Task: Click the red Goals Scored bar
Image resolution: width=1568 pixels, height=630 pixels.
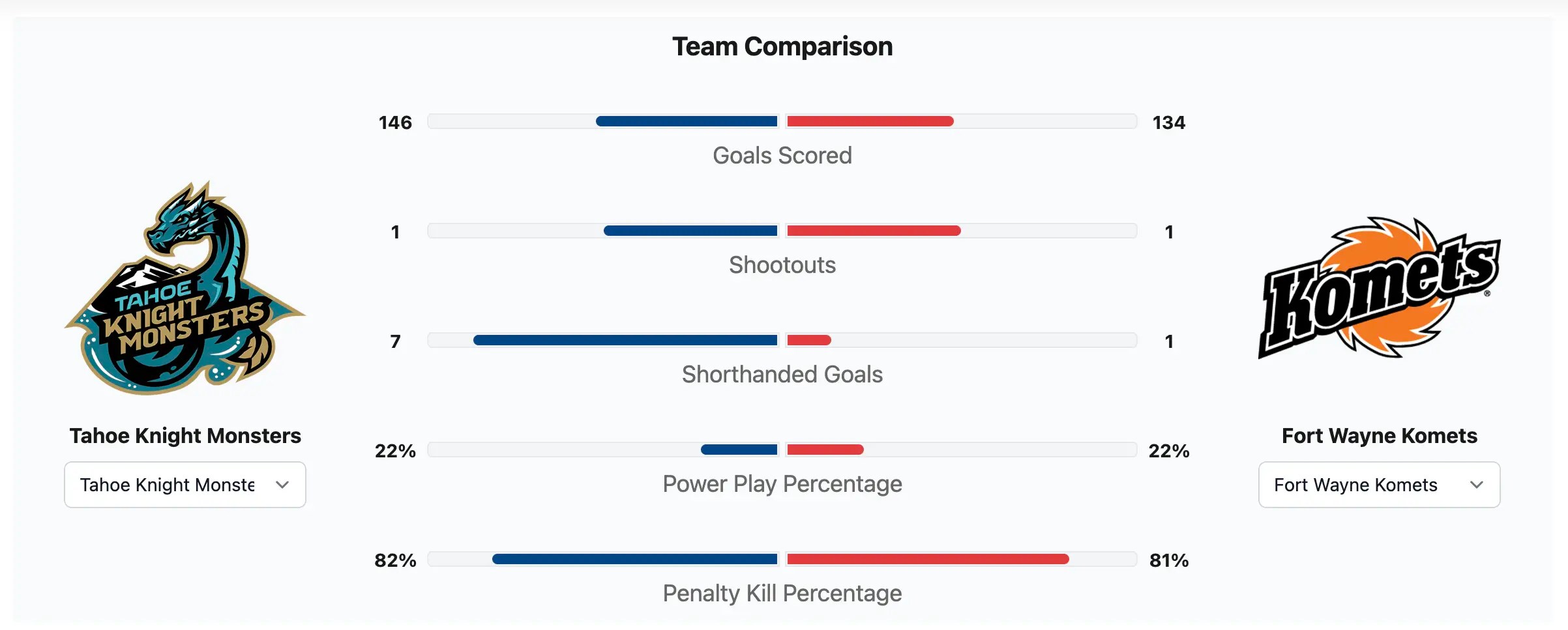Action: point(870,121)
